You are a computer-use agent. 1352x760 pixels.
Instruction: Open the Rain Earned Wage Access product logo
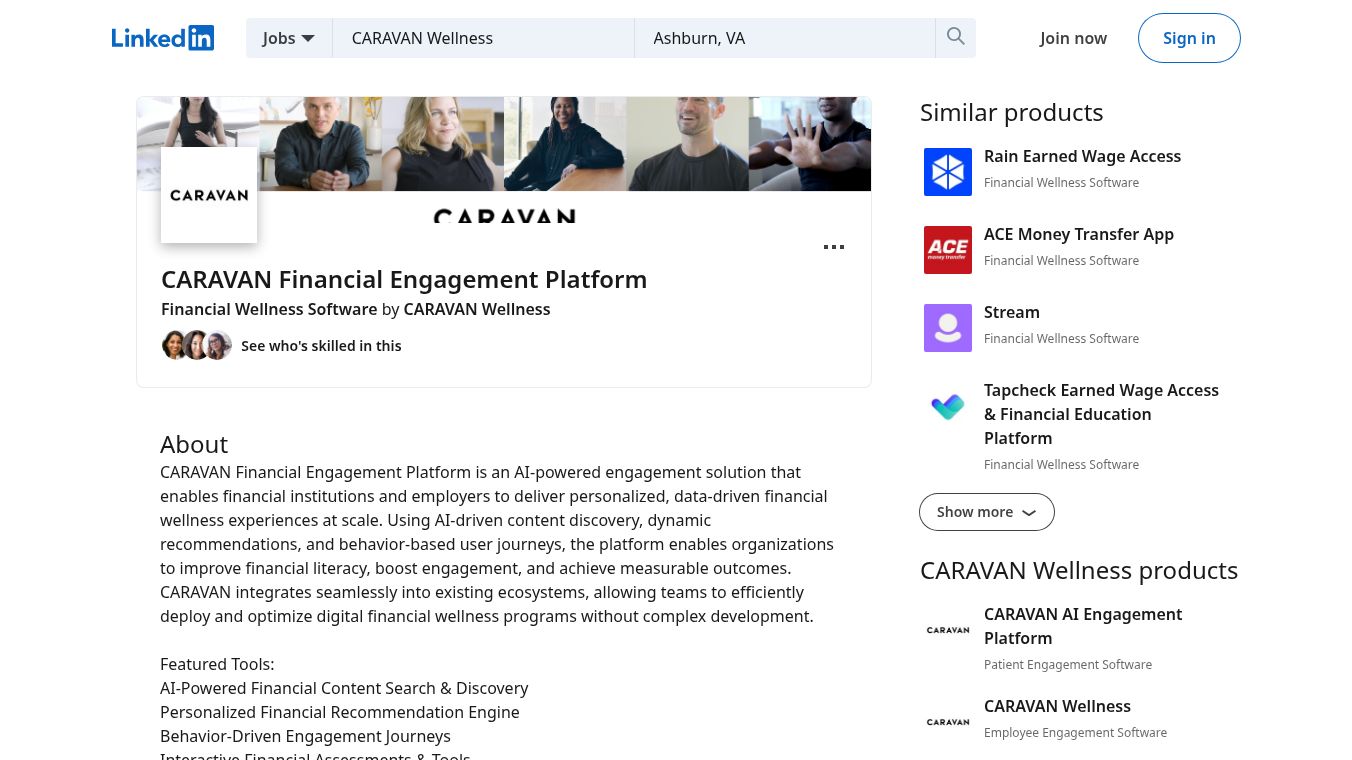(x=947, y=171)
